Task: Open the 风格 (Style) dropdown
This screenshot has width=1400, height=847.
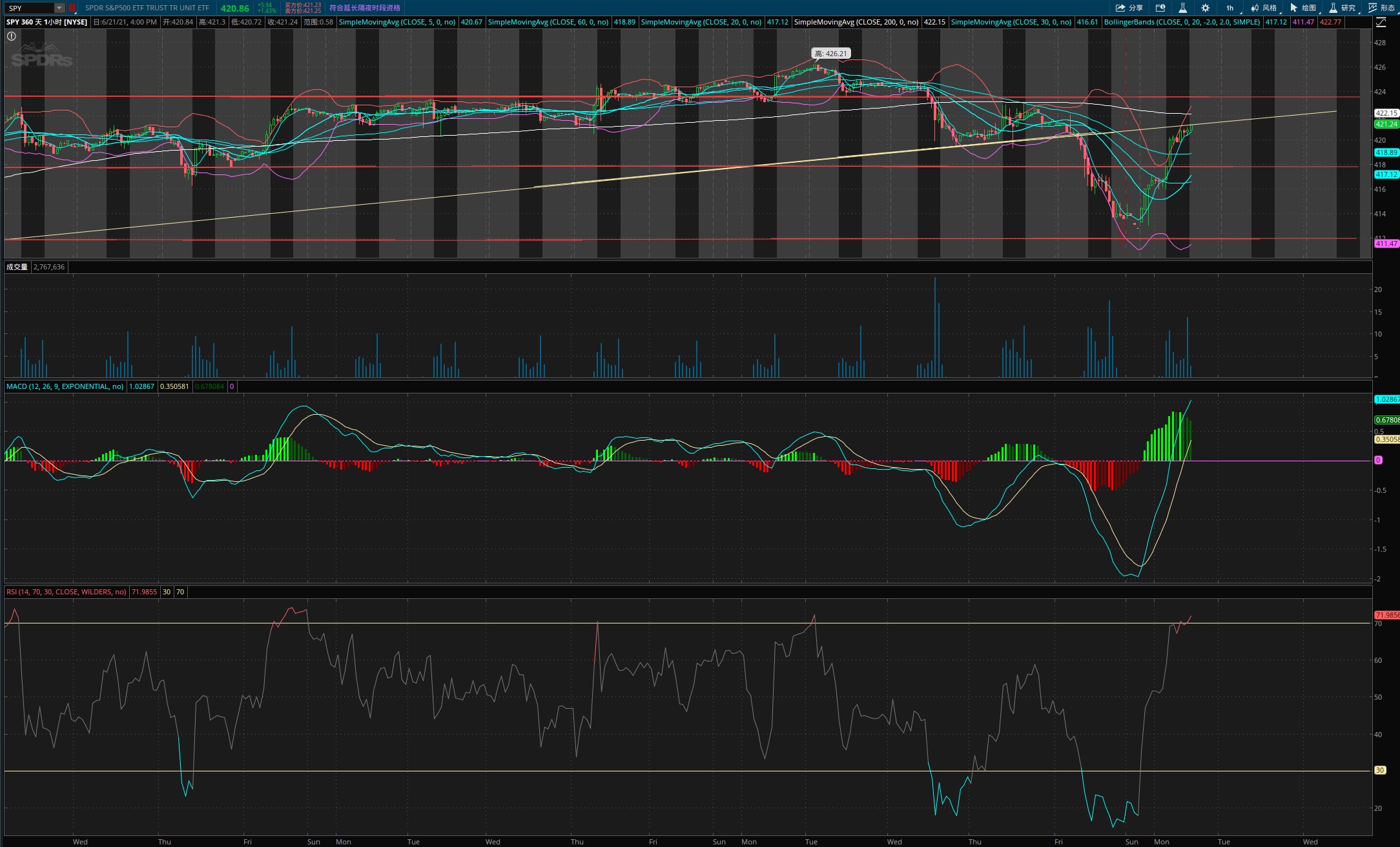Action: pyautogui.click(x=1264, y=8)
